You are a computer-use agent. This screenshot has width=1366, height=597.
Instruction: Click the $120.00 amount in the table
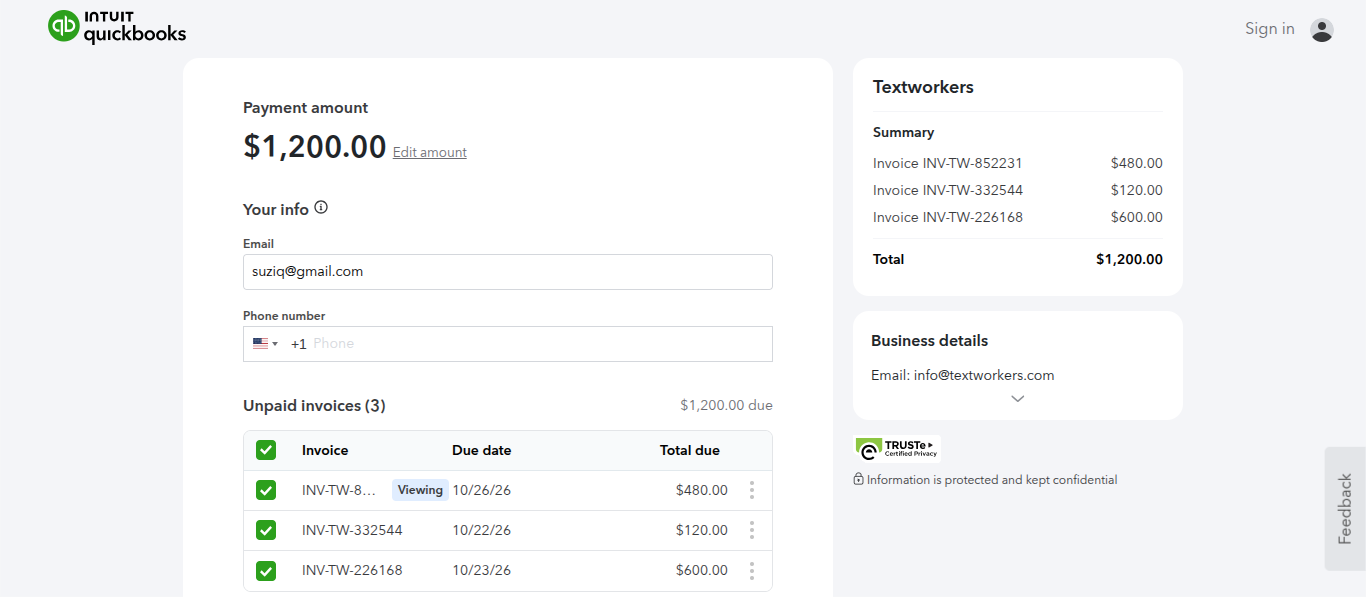(701, 530)
